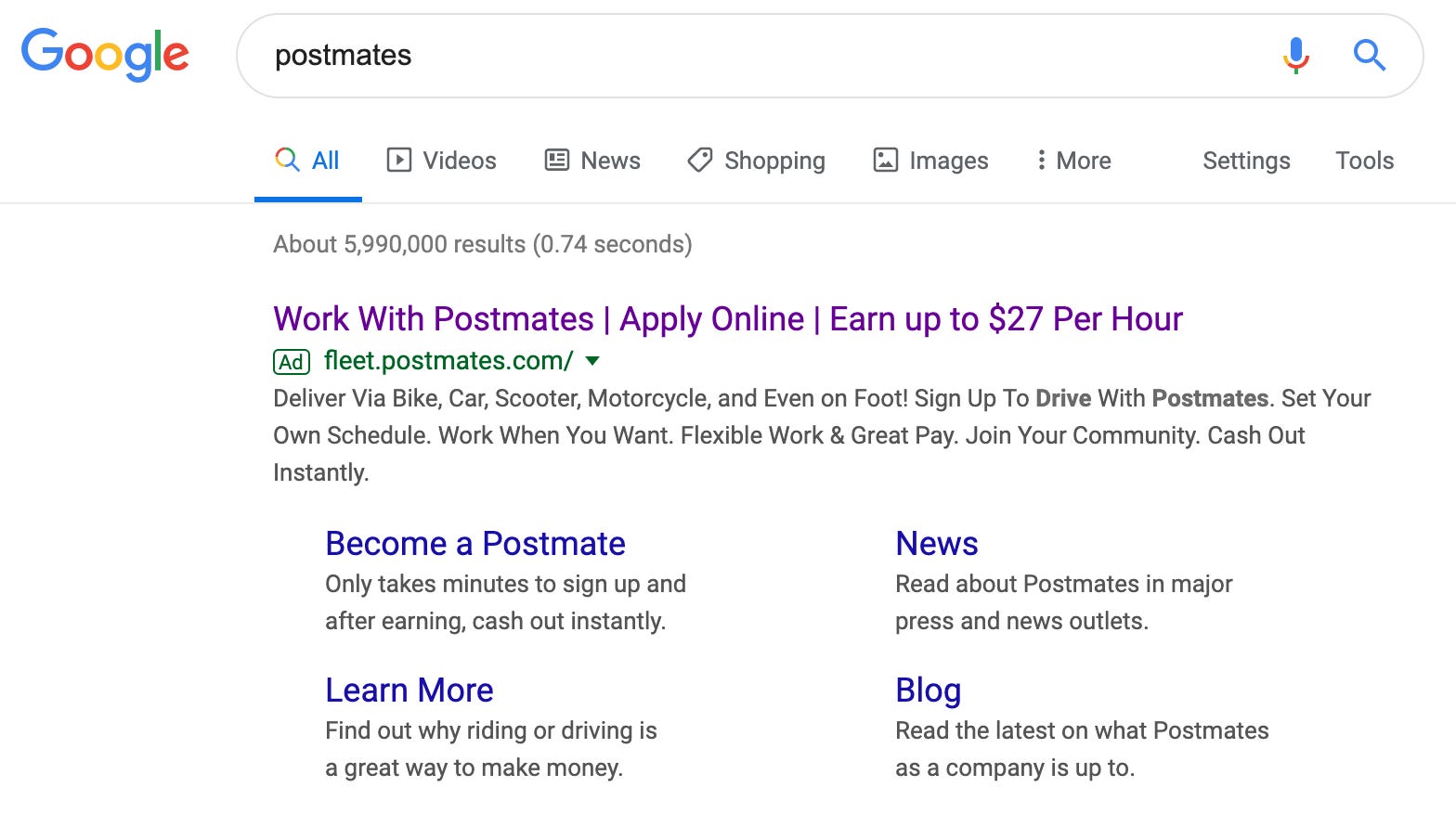Switch to the Images tab

tap(930, 160)
